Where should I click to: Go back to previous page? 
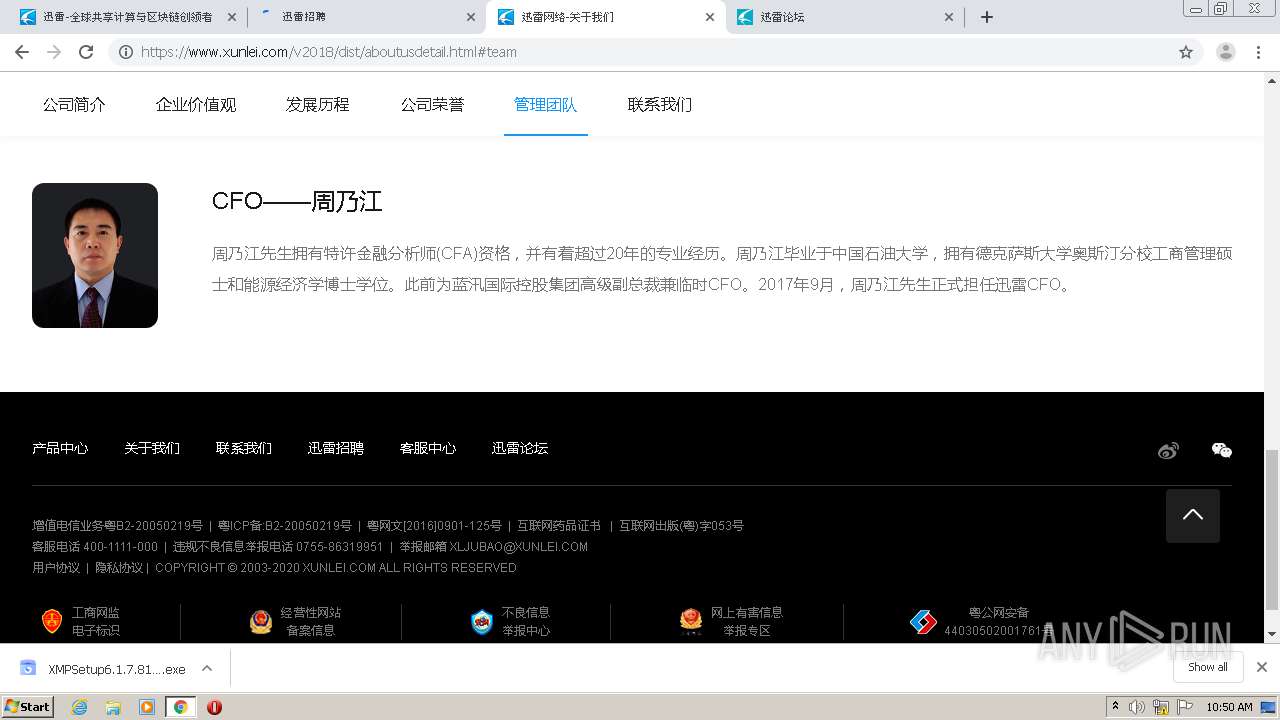[x=22, y=52]
